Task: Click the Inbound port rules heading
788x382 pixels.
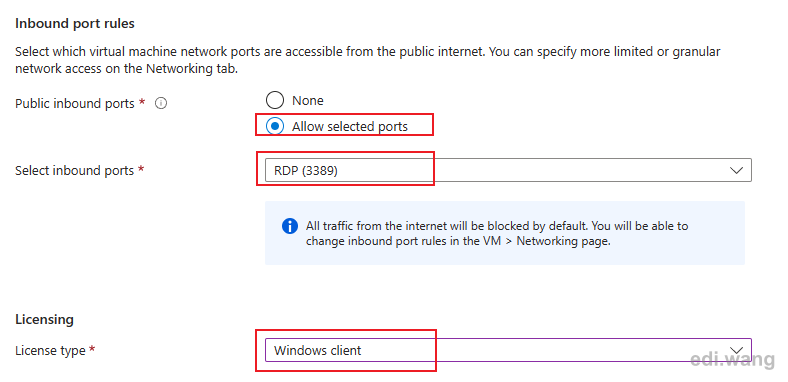Action: point(75,24)
